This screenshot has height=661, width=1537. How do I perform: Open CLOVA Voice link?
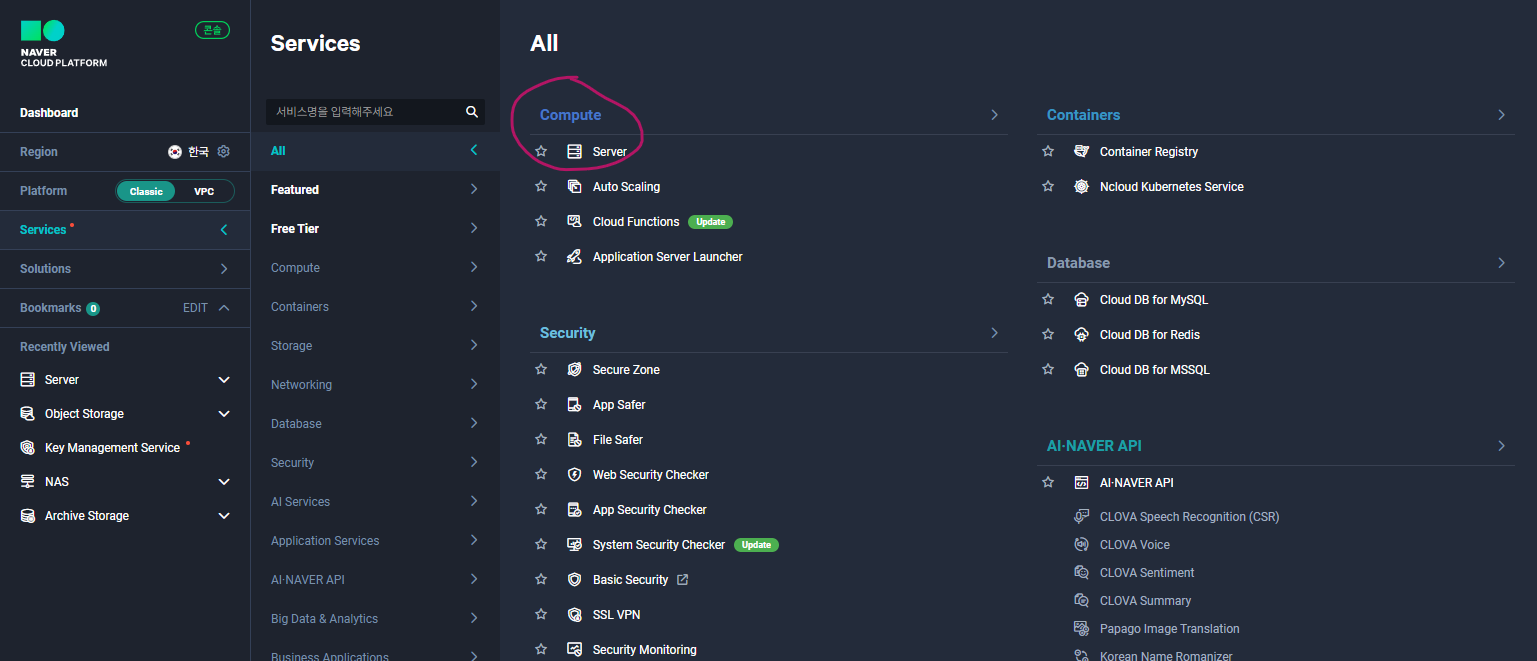pos(1134,545)
